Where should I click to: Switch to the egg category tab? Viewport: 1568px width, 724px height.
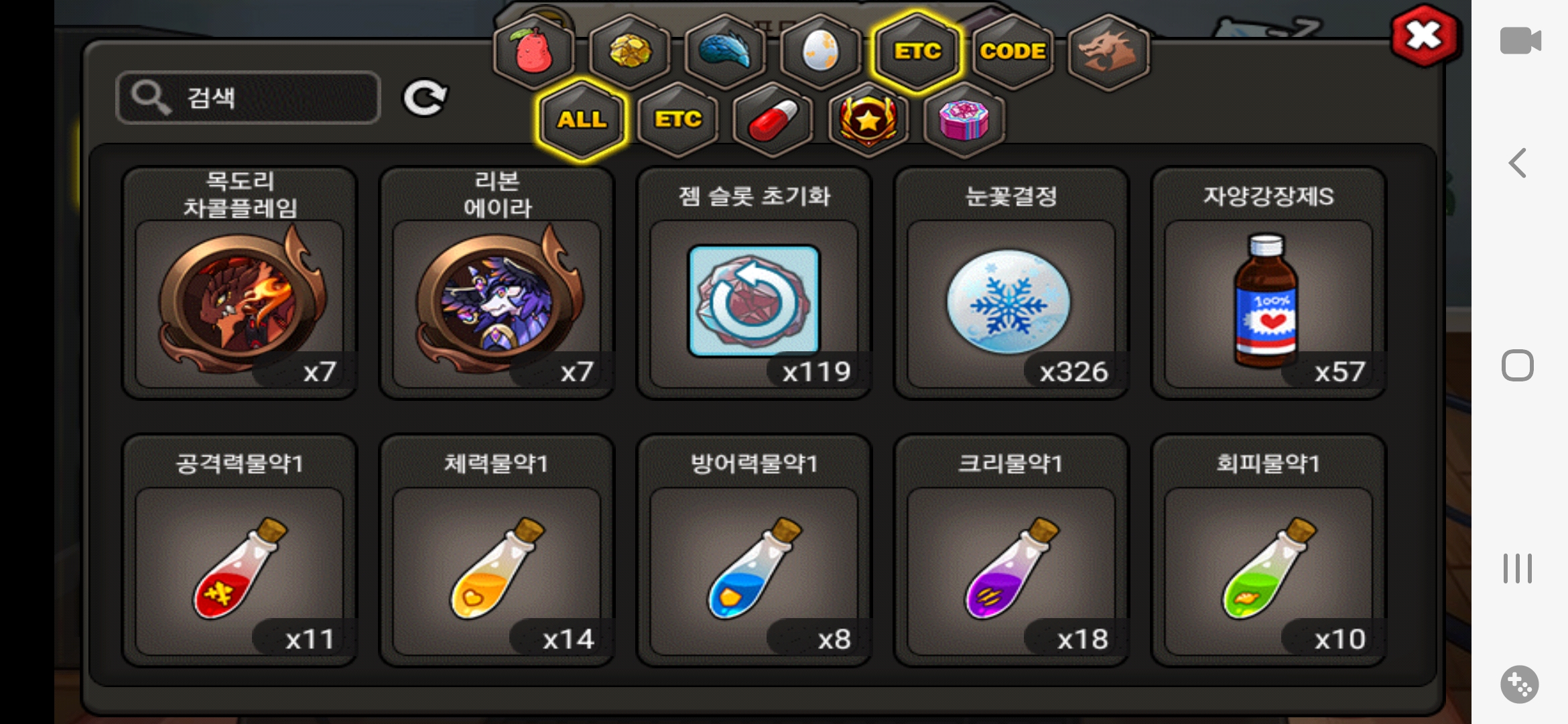click(821, 52)
